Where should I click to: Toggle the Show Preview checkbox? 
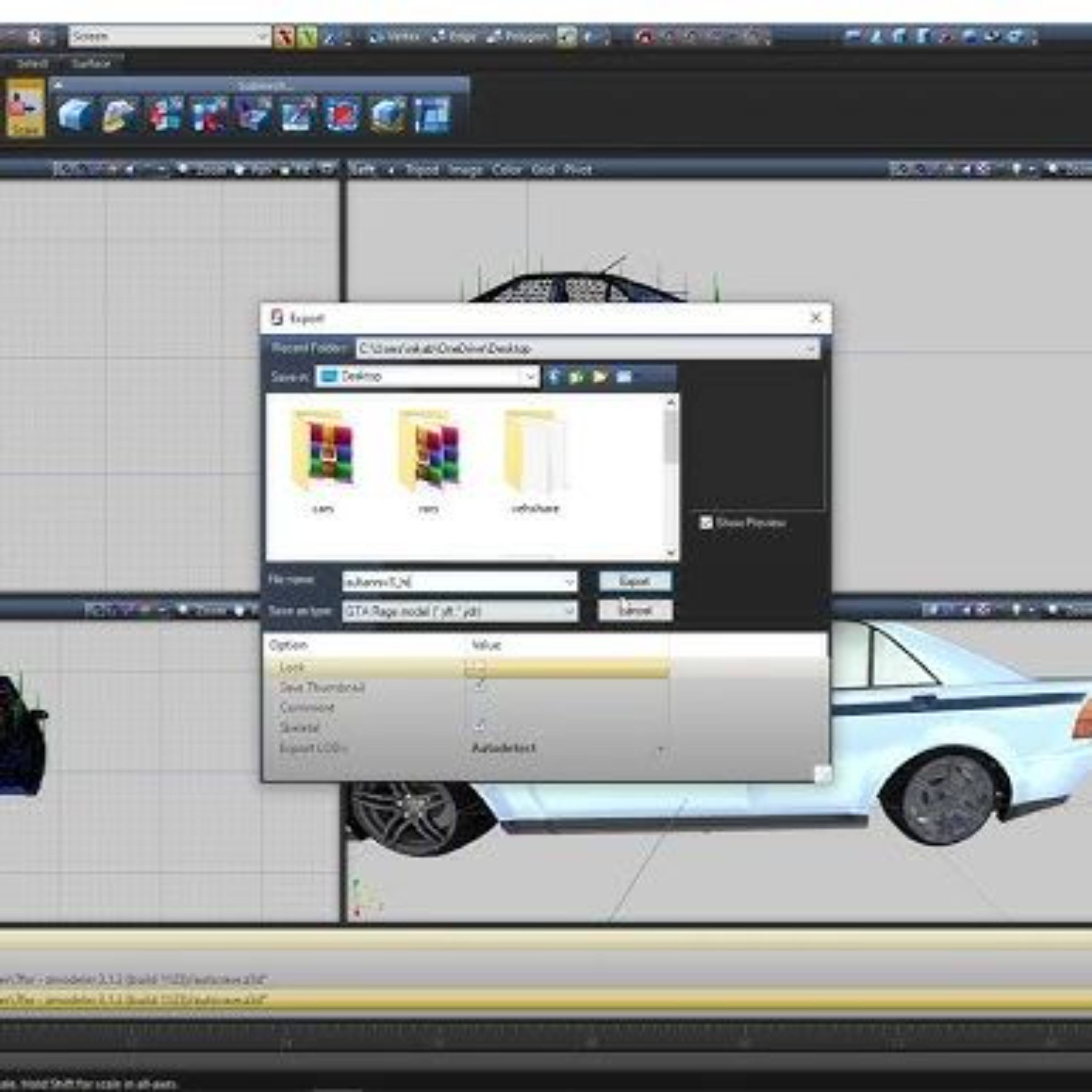706,522
